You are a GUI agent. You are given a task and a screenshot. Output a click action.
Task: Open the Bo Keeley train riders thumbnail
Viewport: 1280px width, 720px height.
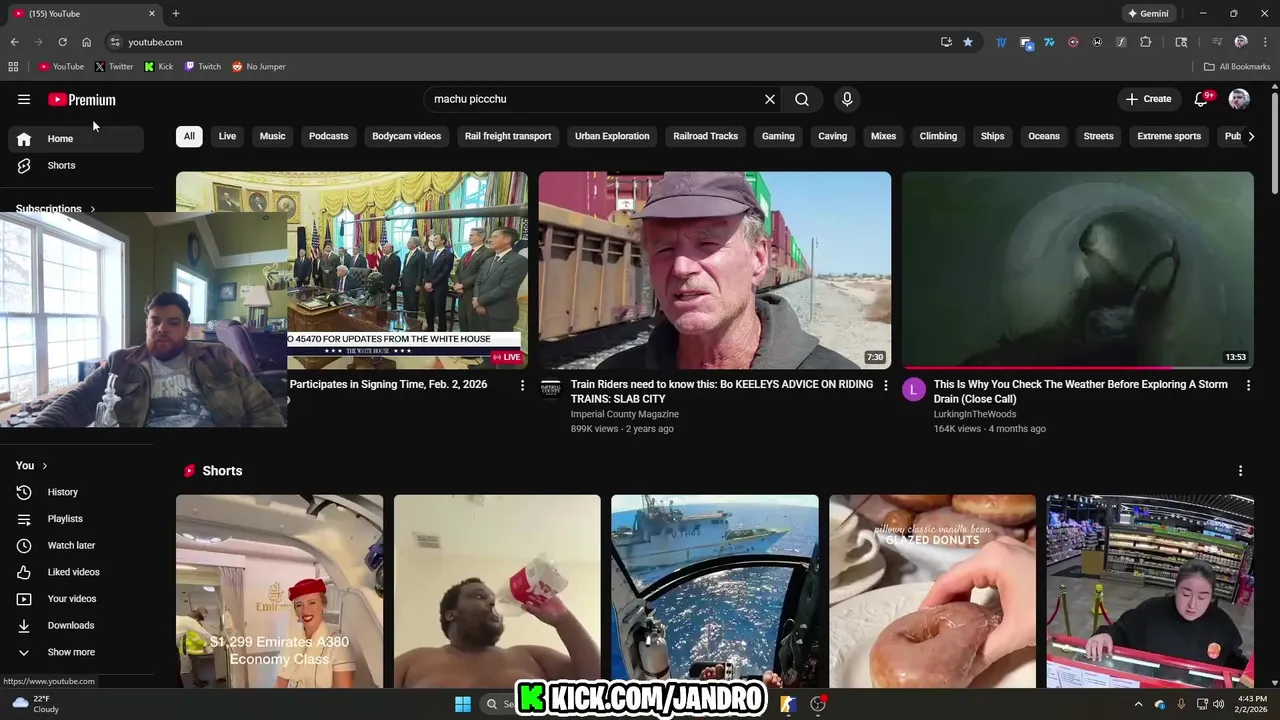pos(715,270)
